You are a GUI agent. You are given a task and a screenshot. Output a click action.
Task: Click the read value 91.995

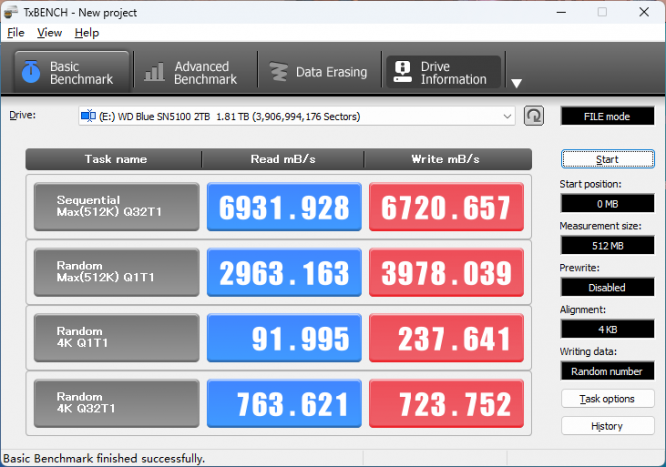(284, 338)
